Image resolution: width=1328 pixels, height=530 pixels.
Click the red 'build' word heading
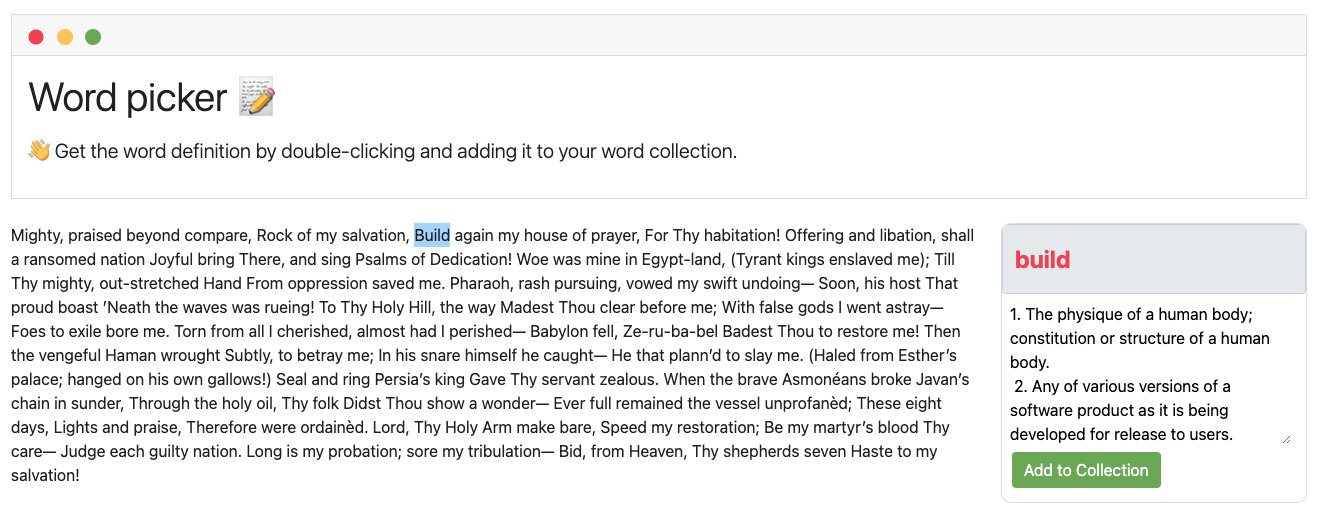point(1042,260)
